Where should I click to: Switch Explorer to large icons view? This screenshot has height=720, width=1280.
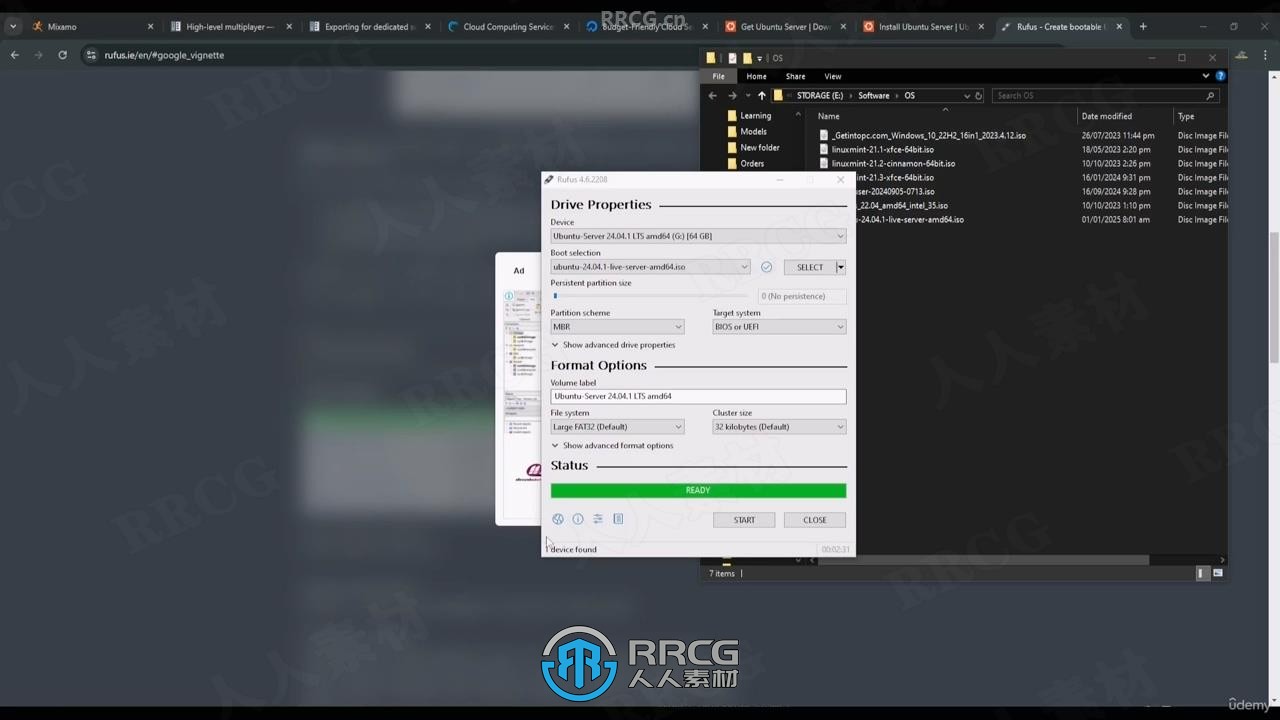[x=1217, y=573]
